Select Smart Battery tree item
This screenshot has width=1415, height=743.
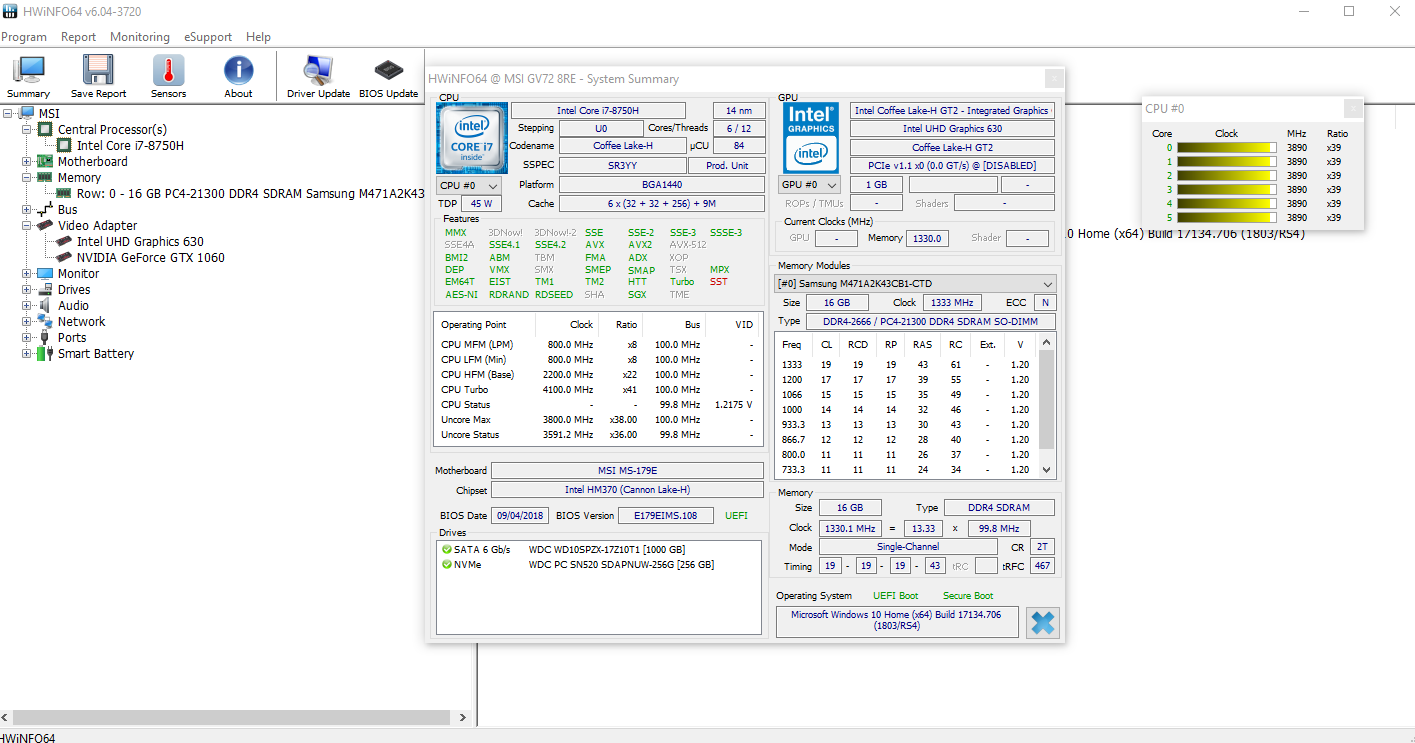pos(96,353)
